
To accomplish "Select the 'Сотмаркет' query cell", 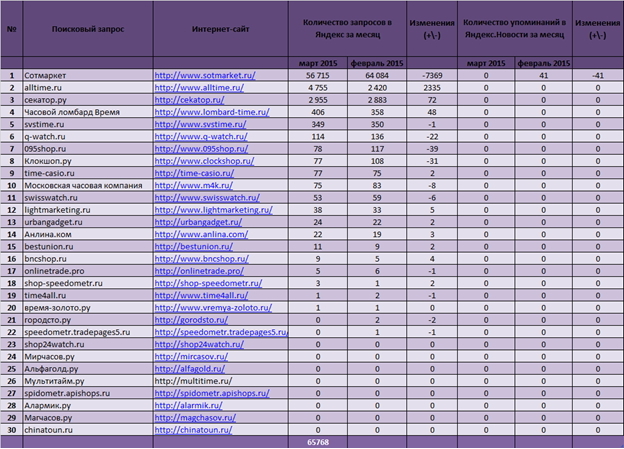I will pos(88,75).
